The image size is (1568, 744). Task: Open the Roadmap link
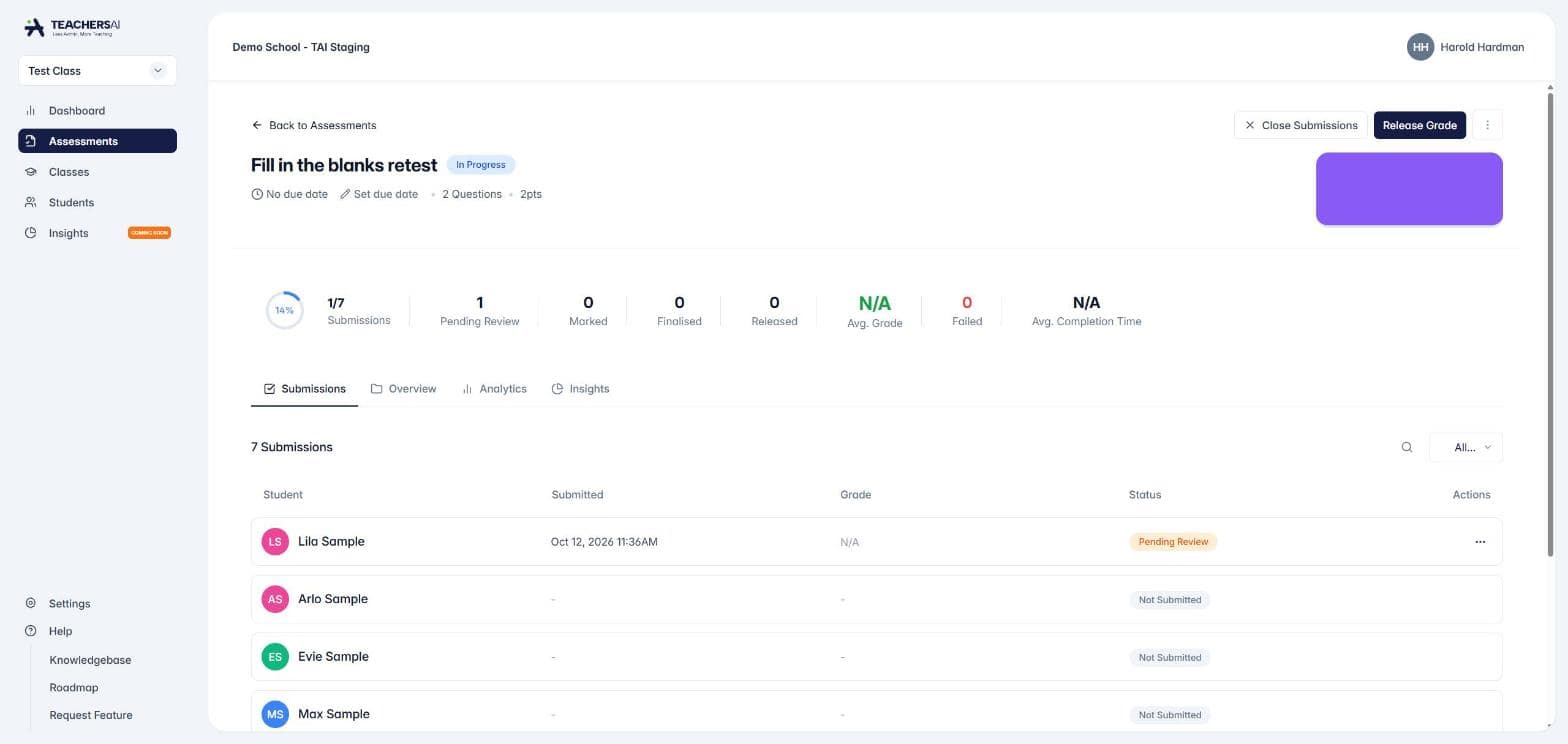pos(74,688)
